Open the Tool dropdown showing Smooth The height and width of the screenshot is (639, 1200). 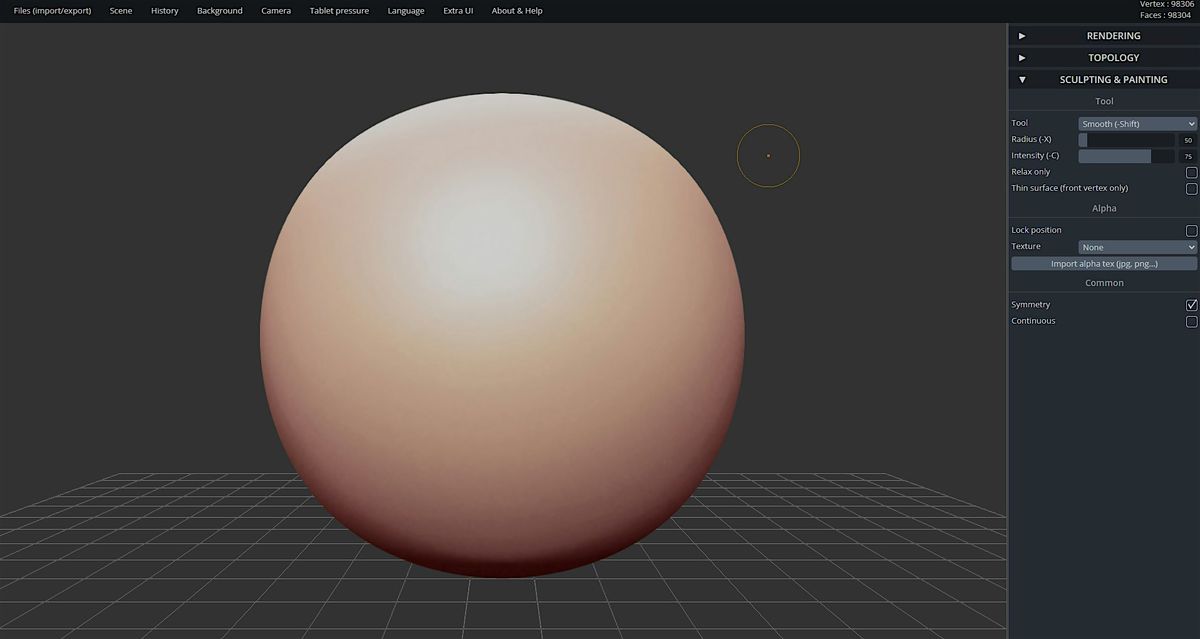point(1137,123)
